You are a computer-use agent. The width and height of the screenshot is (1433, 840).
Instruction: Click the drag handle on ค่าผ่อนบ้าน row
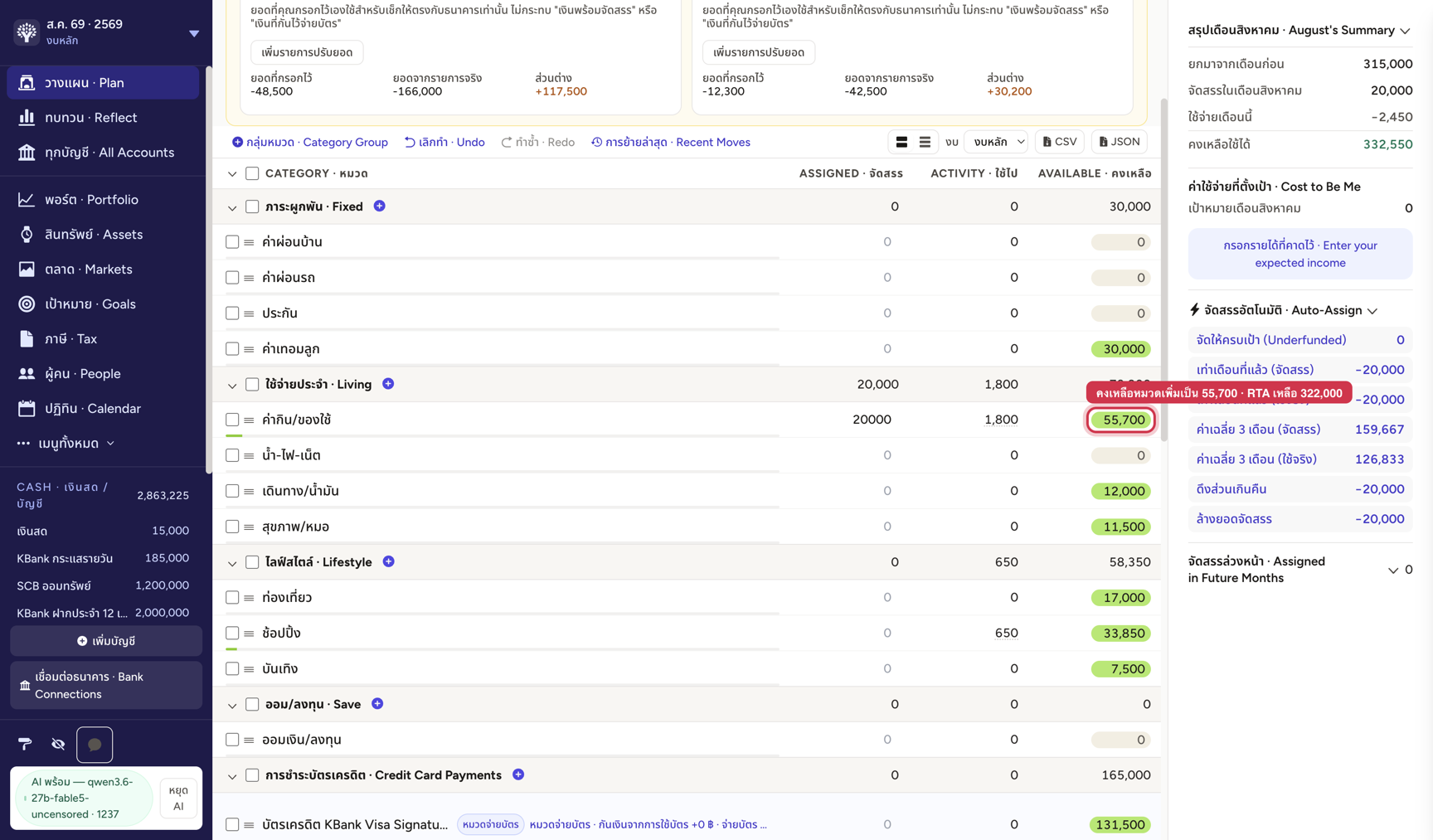pos(249,242)
